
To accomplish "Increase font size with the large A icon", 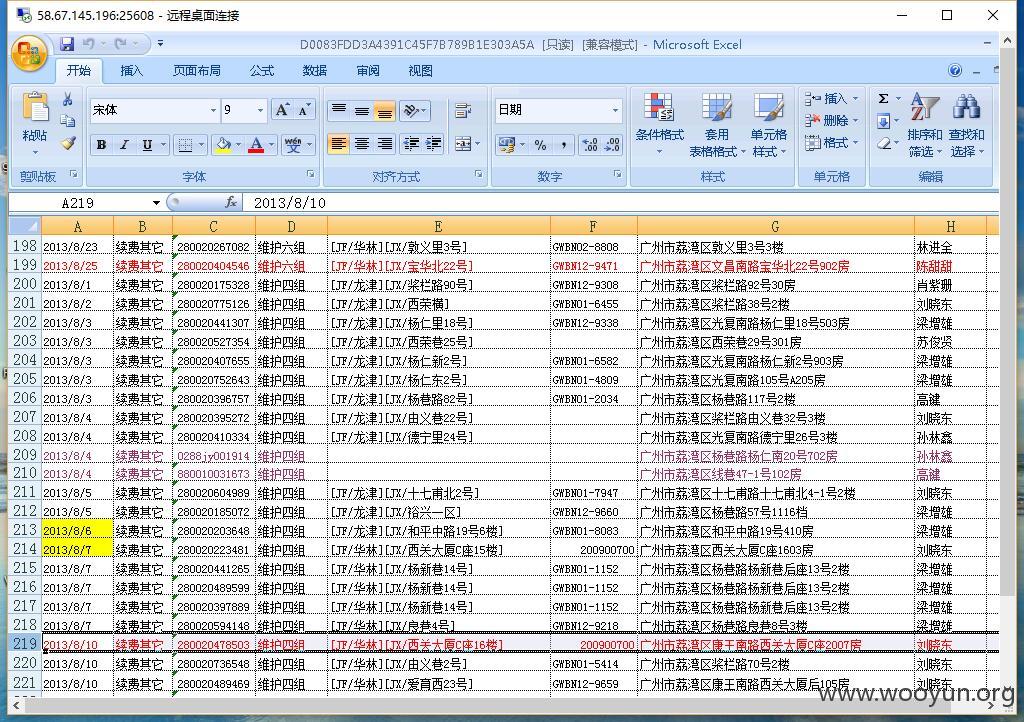I will (x=281, y=110).
